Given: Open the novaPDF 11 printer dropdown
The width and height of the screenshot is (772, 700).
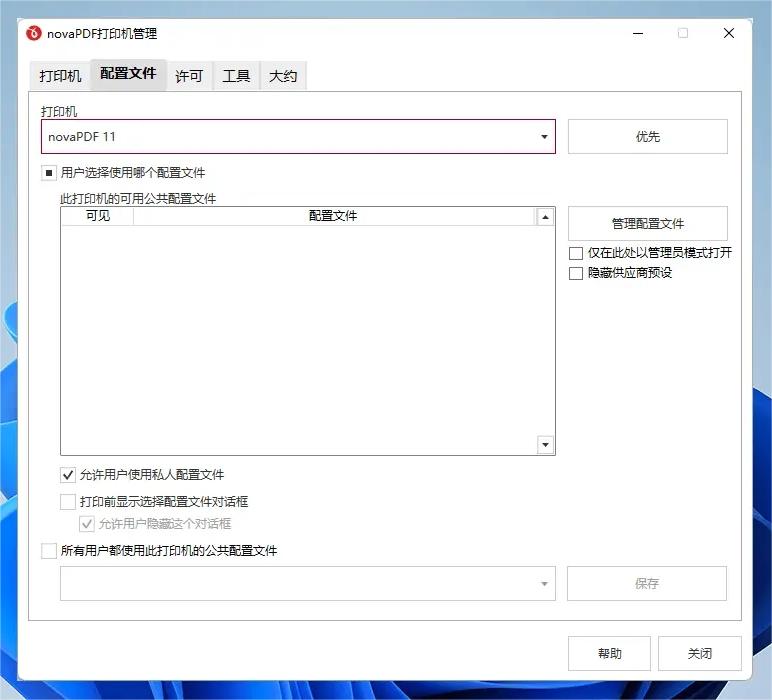Looking at the screenshot, I should coord(298,136).
